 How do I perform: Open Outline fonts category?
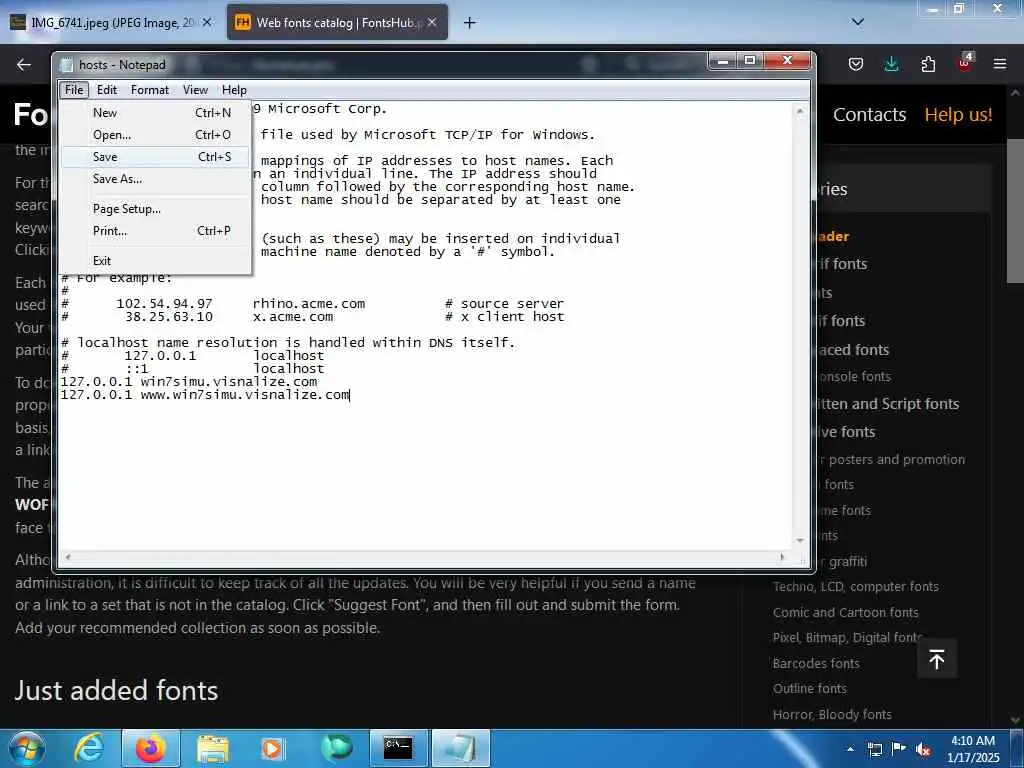810,688
